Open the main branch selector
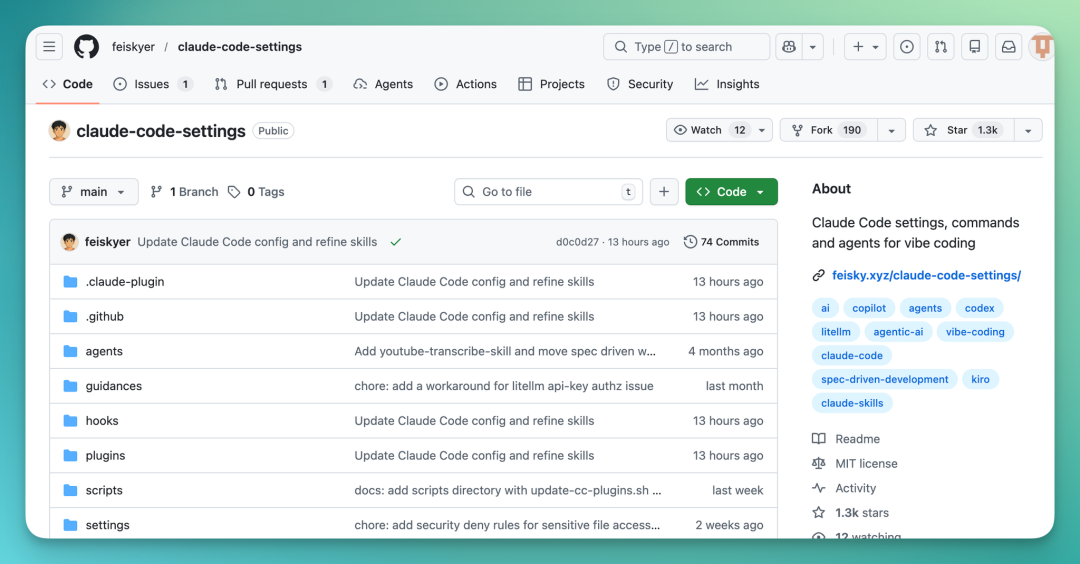Viewport: 1080px width, 564px height. tap(94, 191)
